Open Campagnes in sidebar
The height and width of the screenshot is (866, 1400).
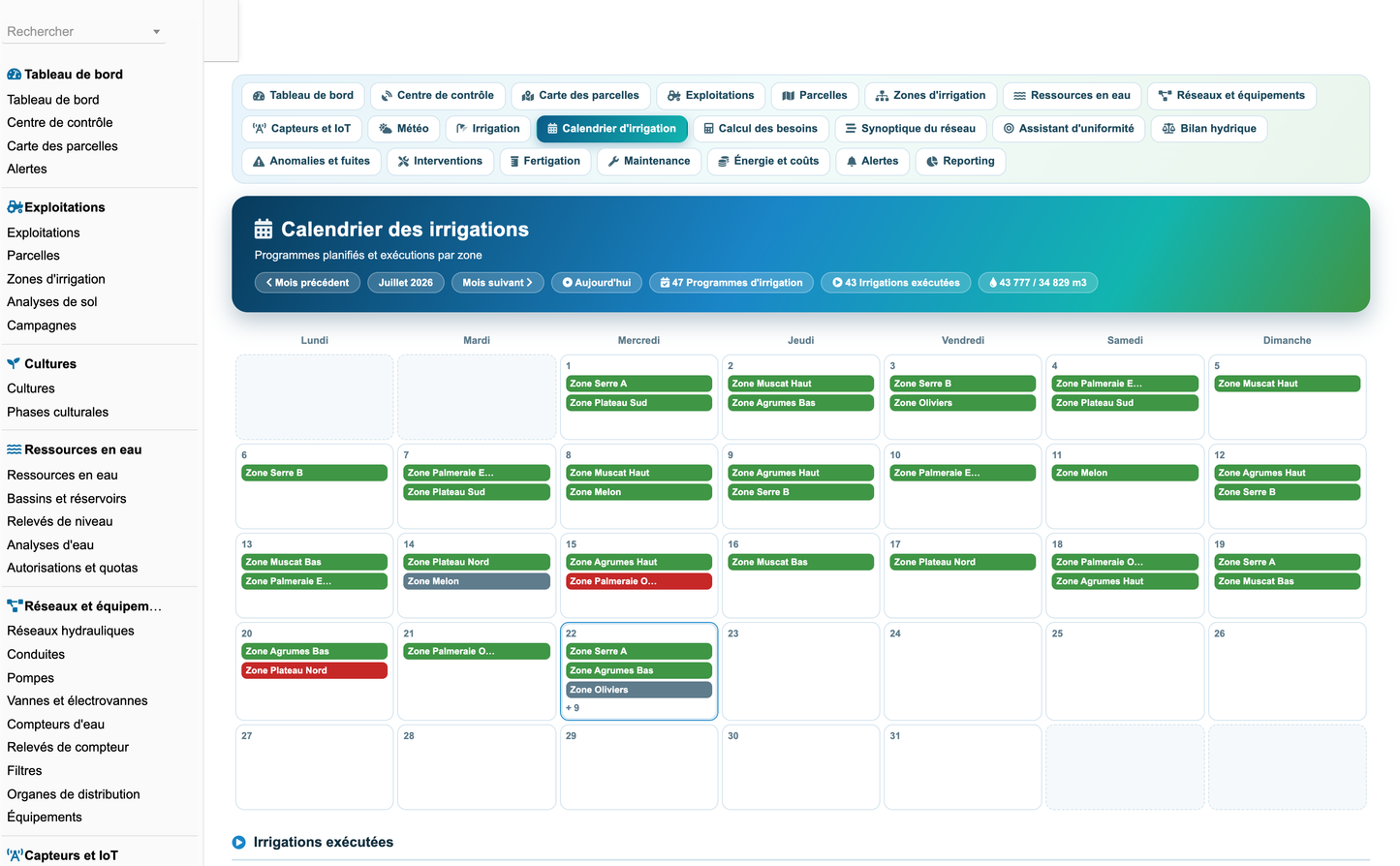pyautogui.click(x=42, y=325)
